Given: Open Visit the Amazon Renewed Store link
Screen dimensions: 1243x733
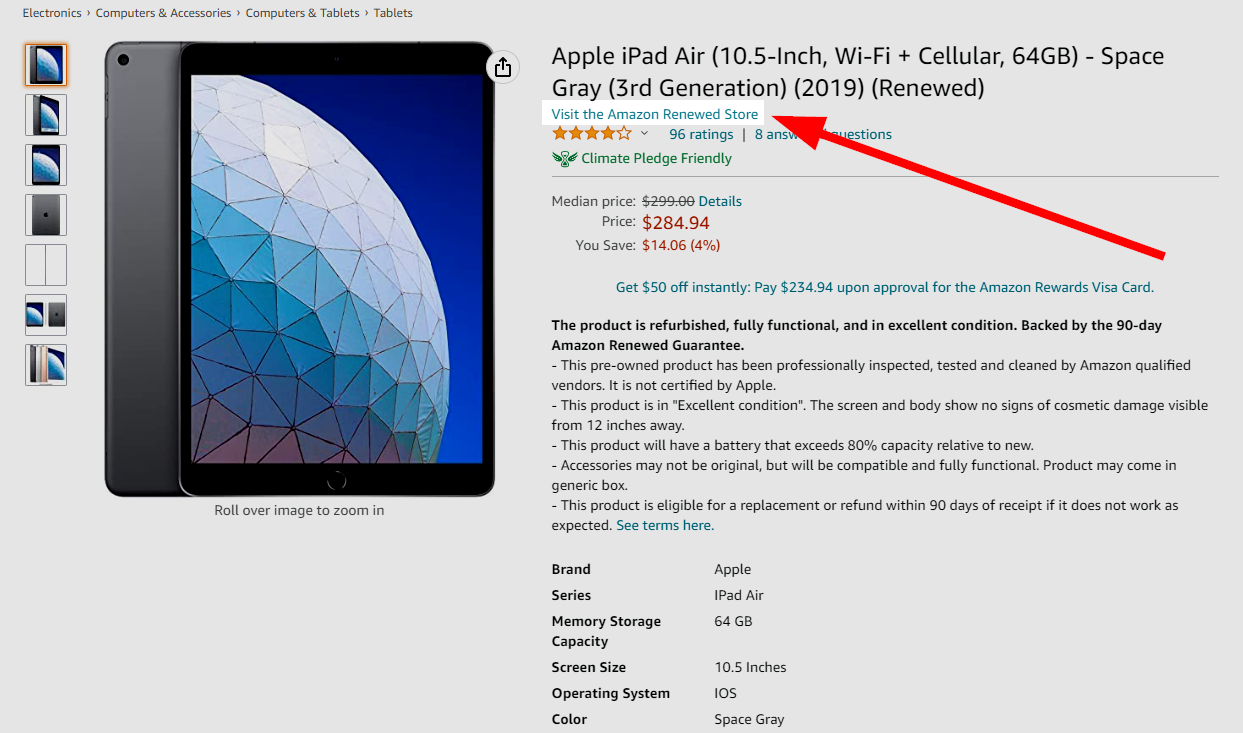Looking at the screenshot, I should coord(655,114).
